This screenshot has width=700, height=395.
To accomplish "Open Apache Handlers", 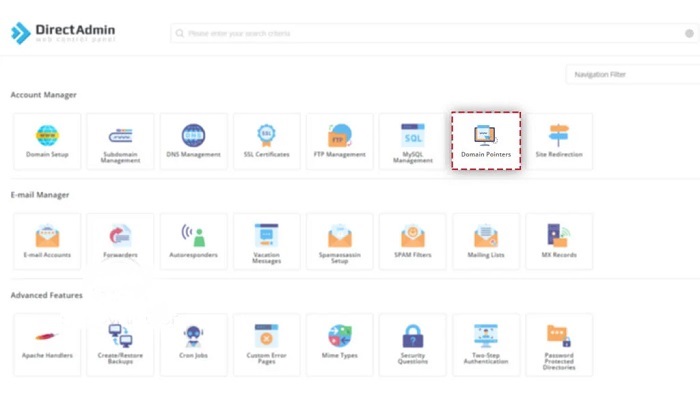I will (x=47, y=345).
